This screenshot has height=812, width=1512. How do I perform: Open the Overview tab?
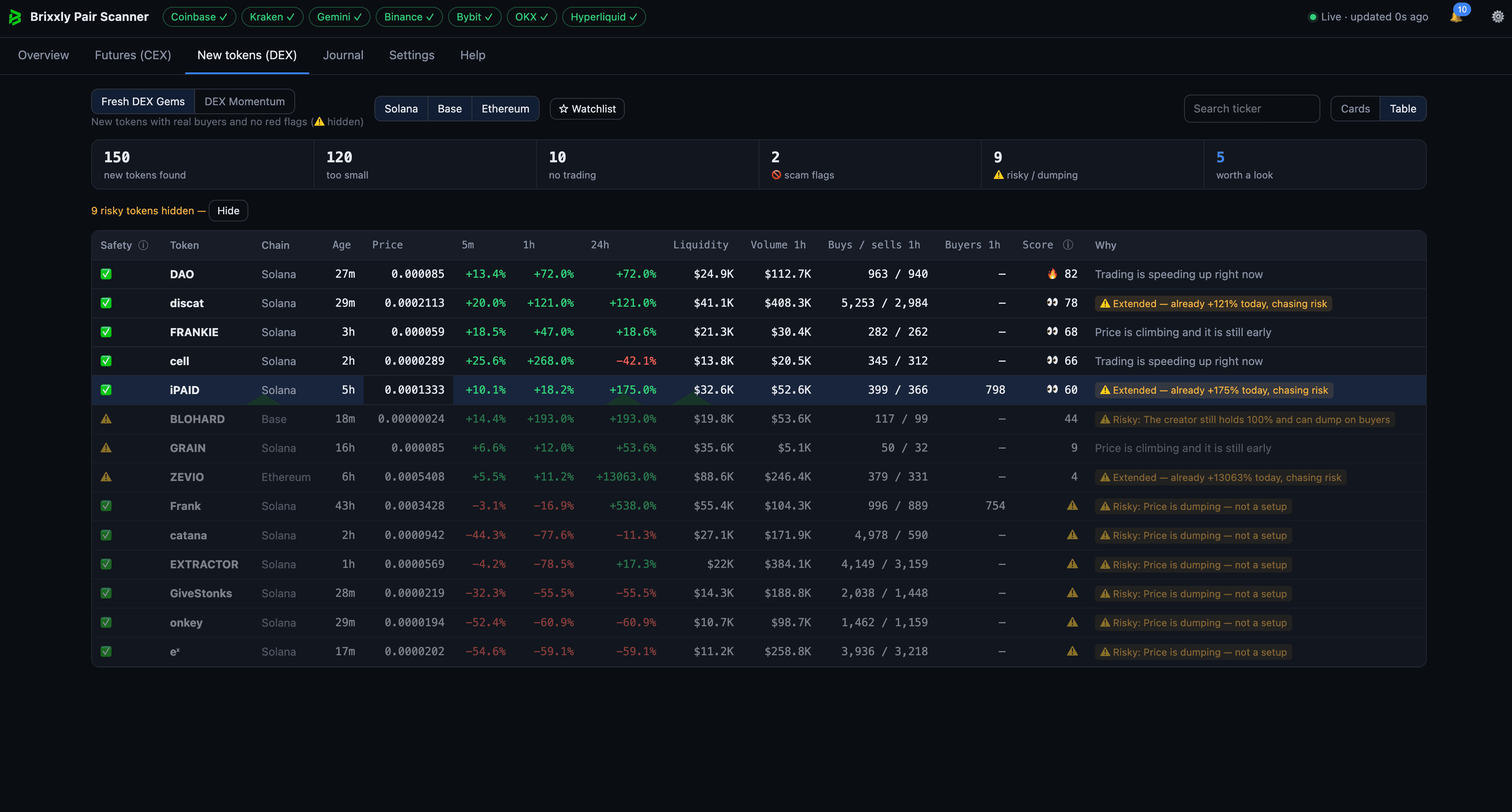tap(43, 55)
